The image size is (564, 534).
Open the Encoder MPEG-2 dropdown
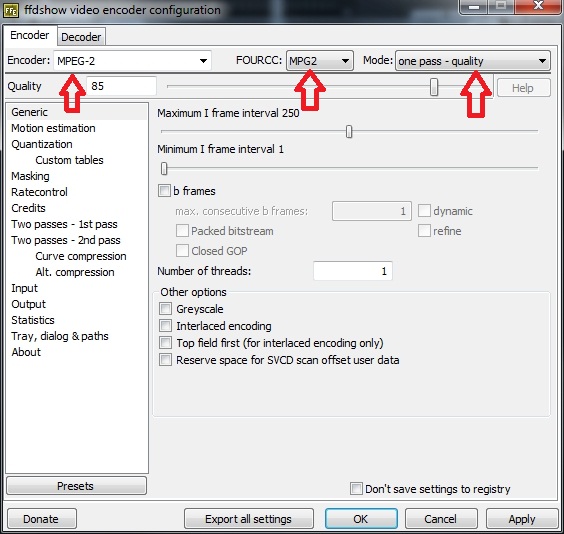(132, 60)
